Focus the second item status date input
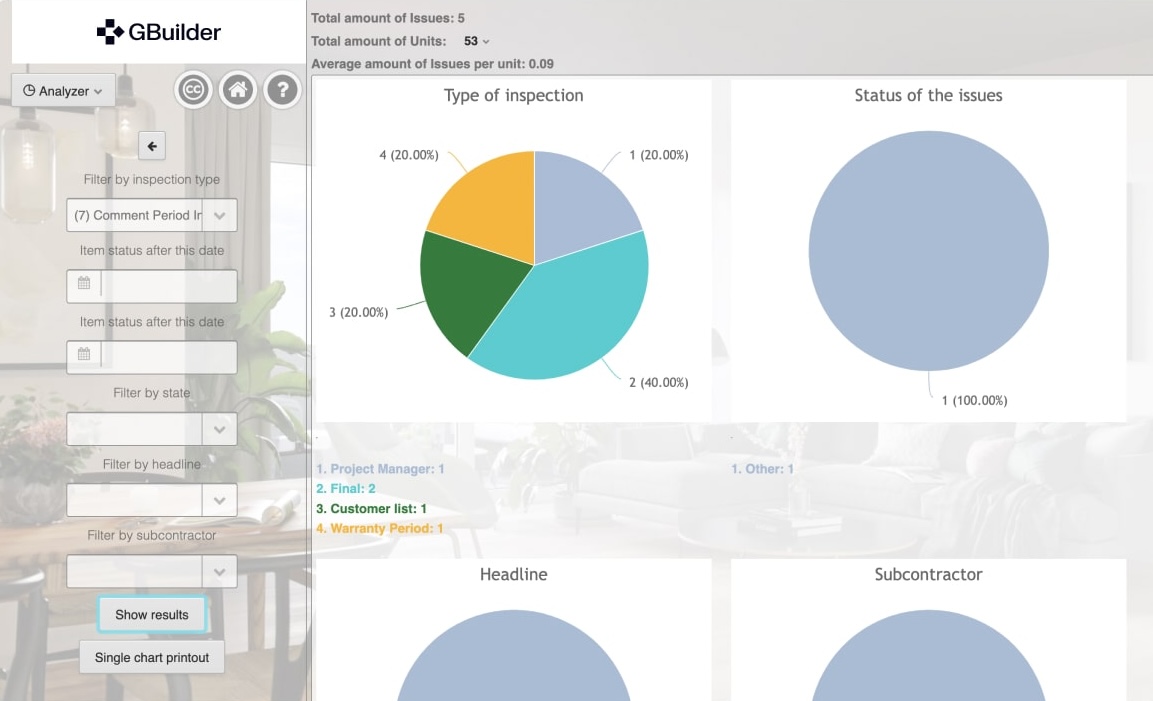The height and width of the screenshot is (701, 1153). 168,357
